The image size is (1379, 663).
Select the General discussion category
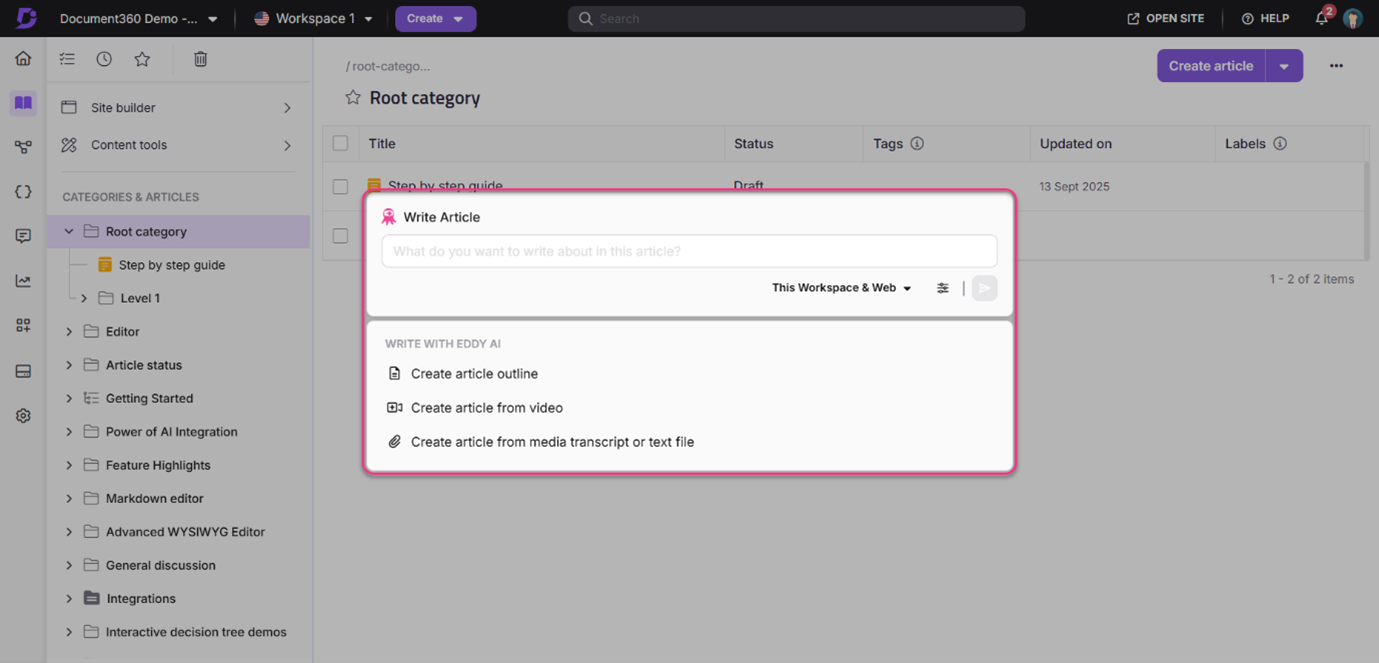tap(160, 565)
